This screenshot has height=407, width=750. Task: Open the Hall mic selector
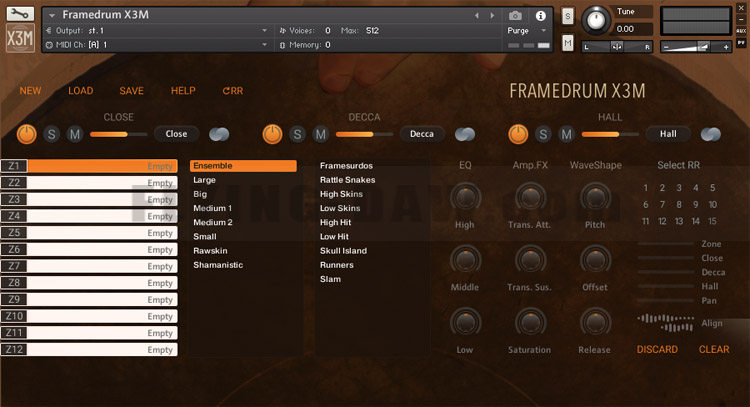[668, 134]
